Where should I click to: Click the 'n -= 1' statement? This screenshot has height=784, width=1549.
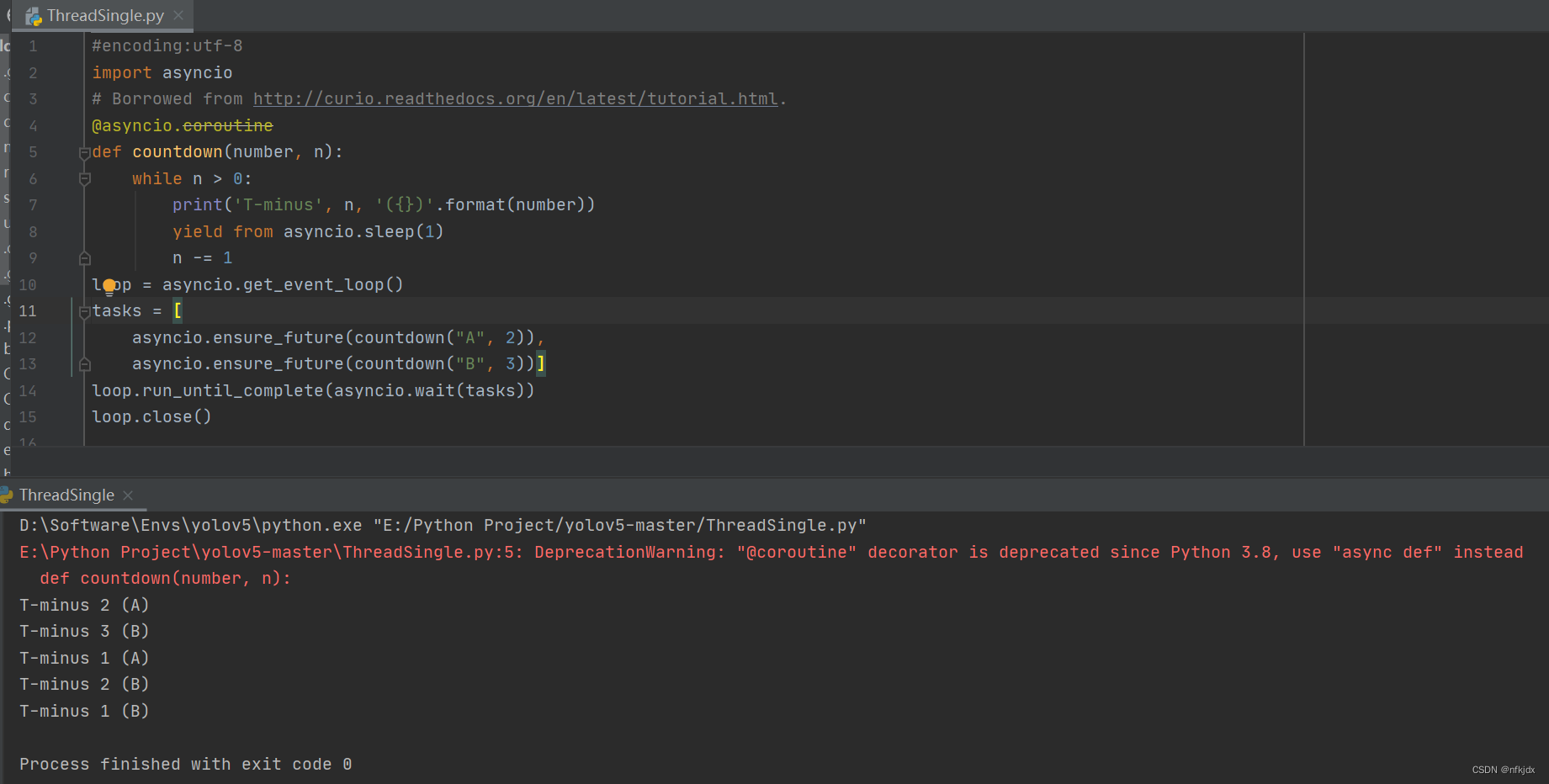[x=203, y=258]
